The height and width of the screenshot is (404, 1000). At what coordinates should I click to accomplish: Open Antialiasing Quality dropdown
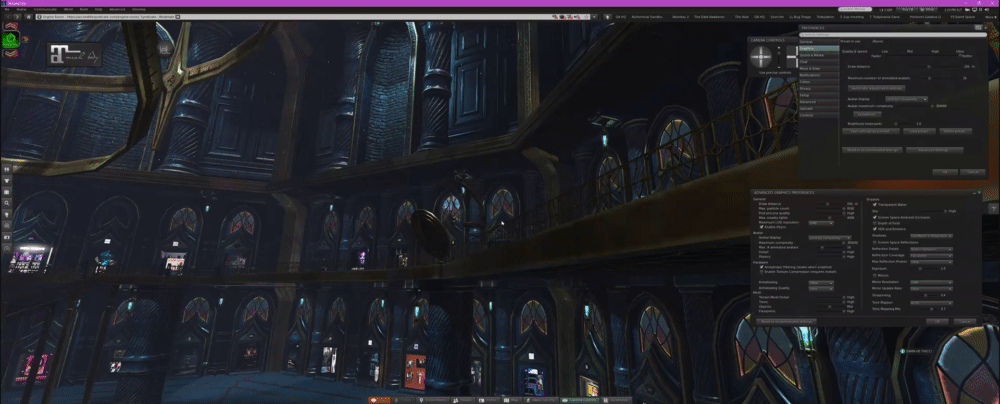(821, 288)
